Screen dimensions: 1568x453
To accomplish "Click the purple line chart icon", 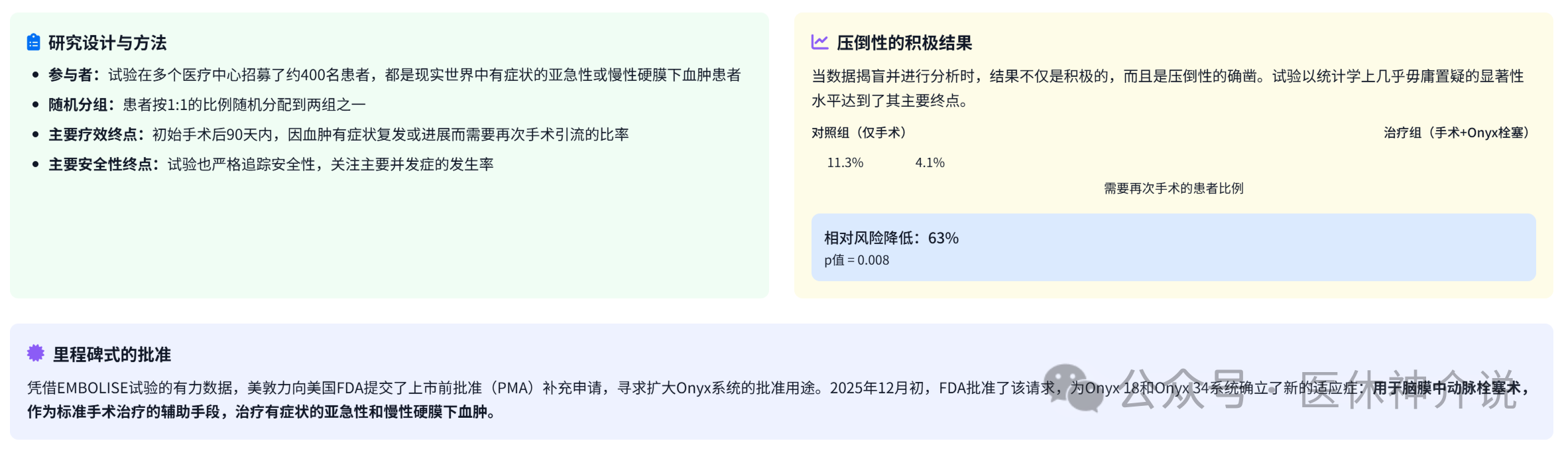I will (x=819, y=42).
